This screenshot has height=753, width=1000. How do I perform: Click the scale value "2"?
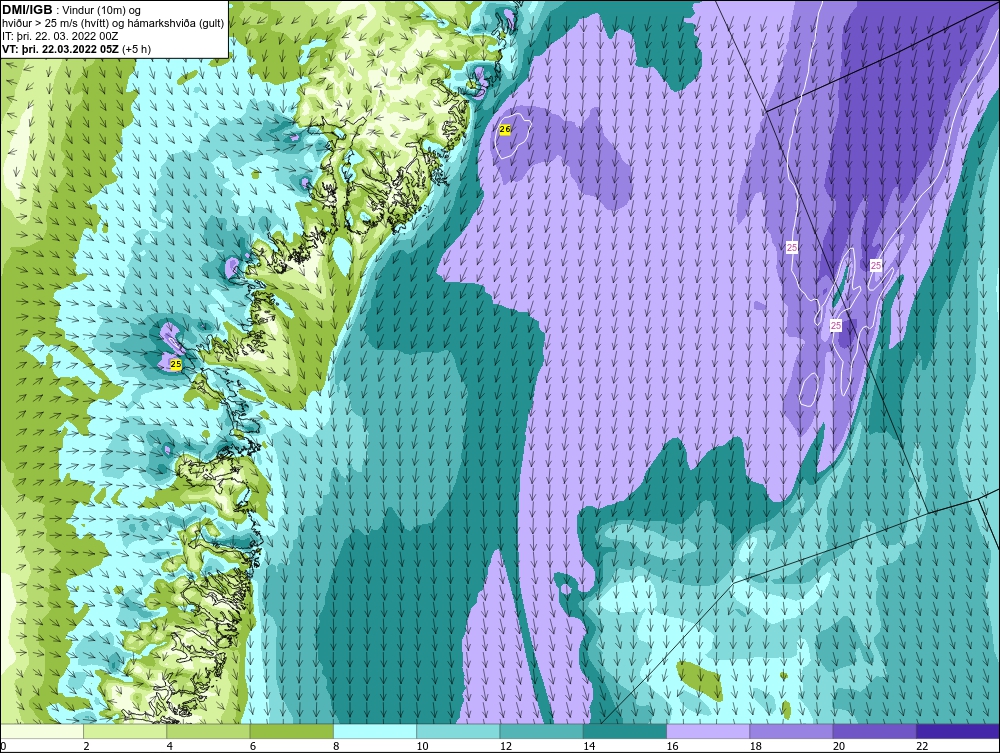[x=87, y=746]
